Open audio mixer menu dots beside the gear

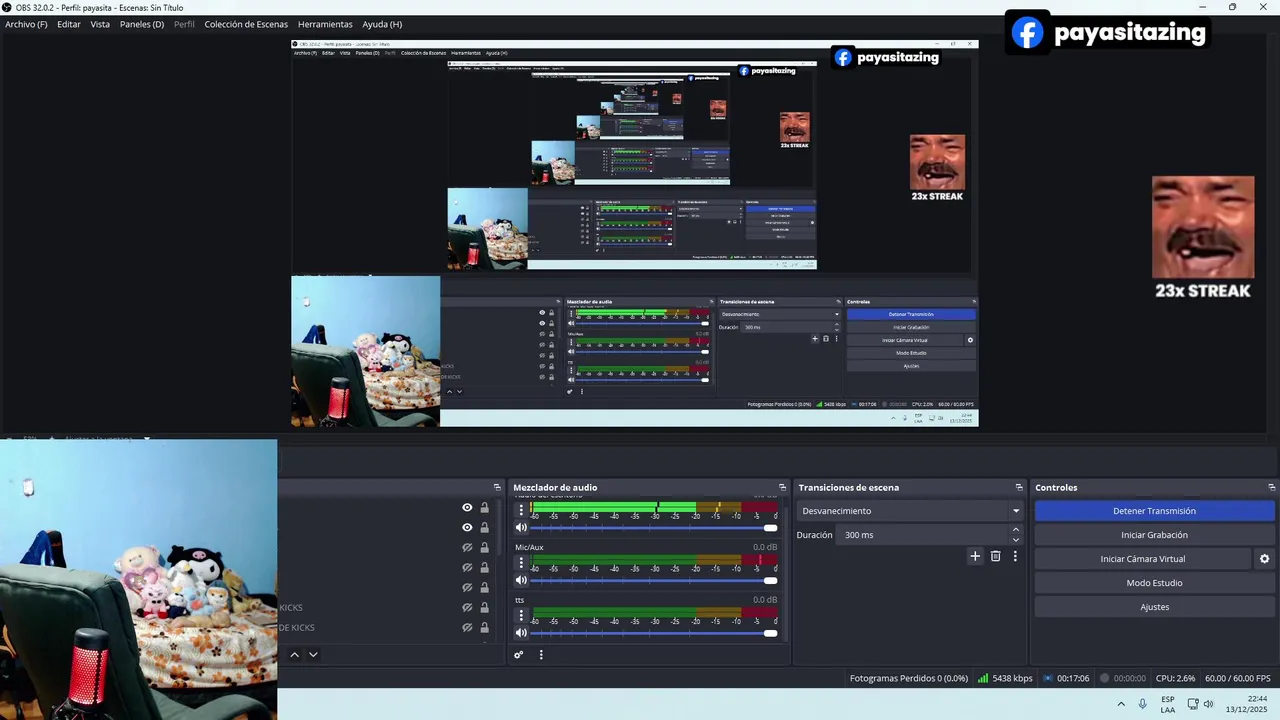coord(541,655)
